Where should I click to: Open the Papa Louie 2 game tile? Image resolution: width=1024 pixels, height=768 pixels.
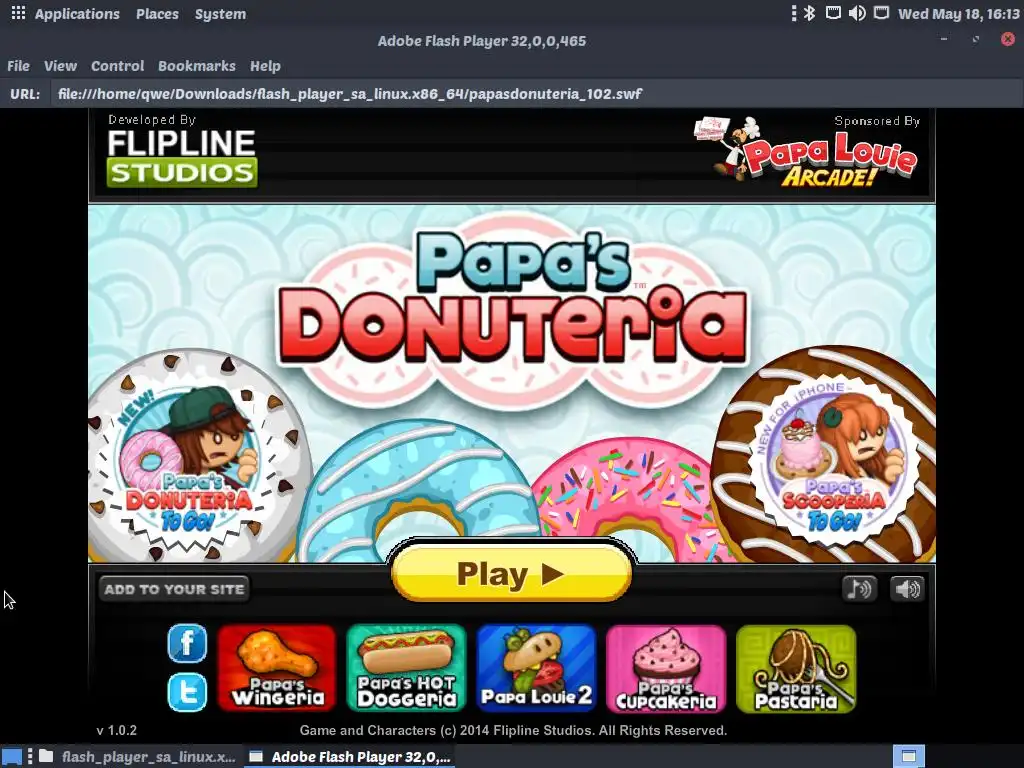click(x=536, y=668)
